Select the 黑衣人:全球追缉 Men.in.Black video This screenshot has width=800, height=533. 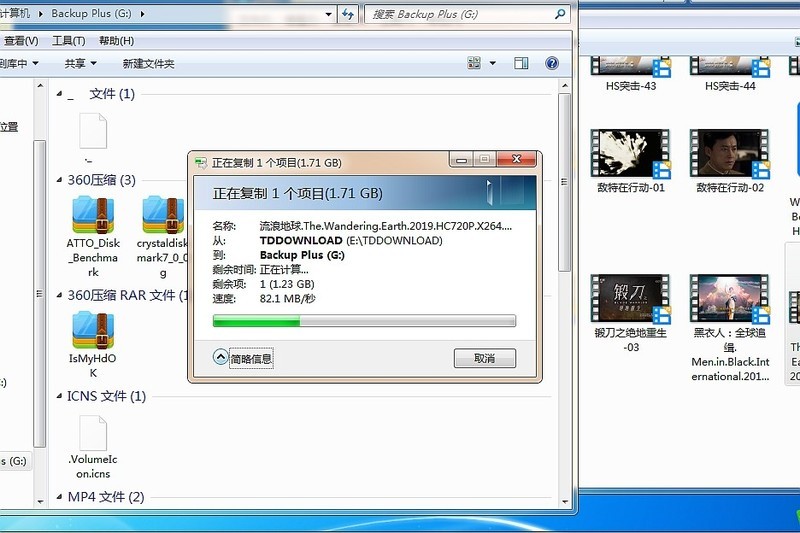click(730, 299)
